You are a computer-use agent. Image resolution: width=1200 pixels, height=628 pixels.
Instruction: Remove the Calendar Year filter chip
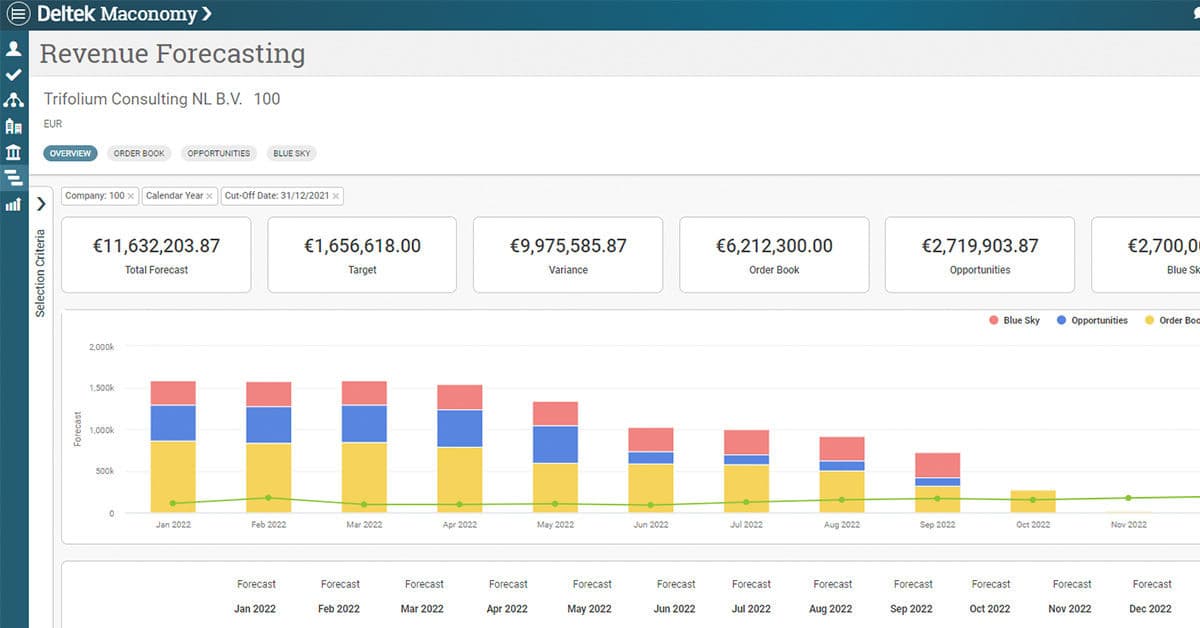pos(209,196)
